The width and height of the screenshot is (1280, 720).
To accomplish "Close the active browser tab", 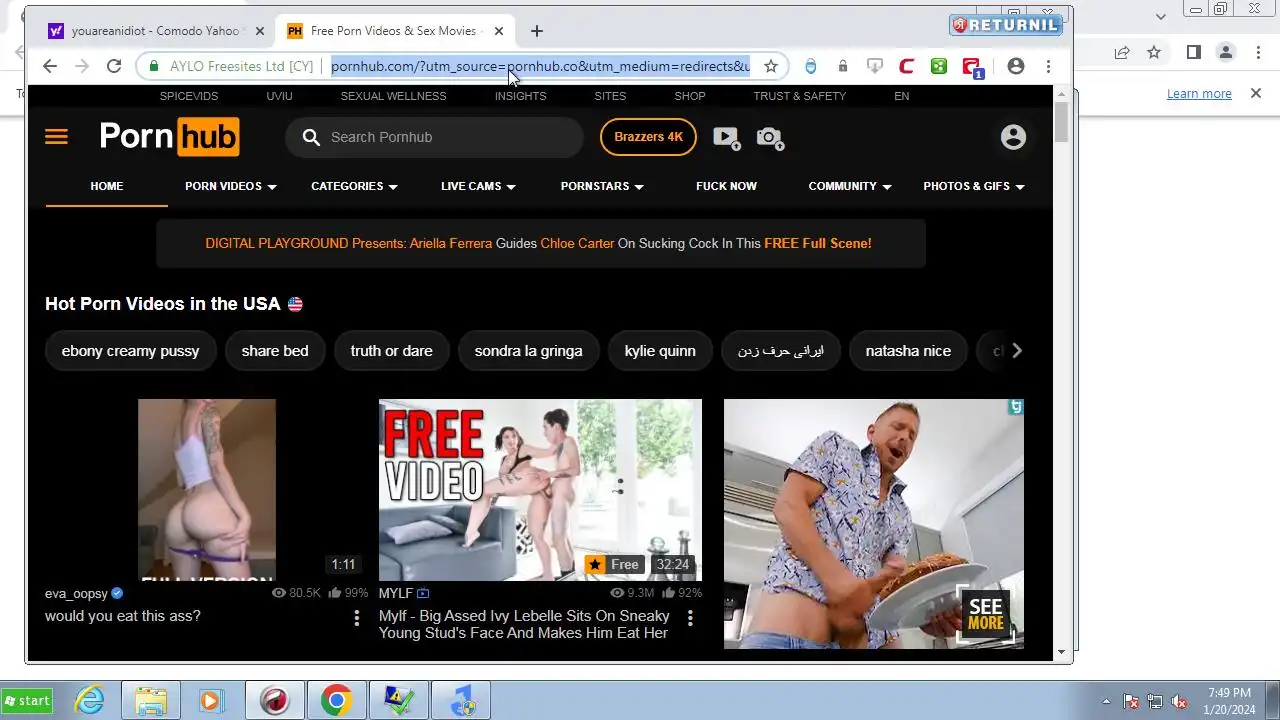I will click(498, 31).
